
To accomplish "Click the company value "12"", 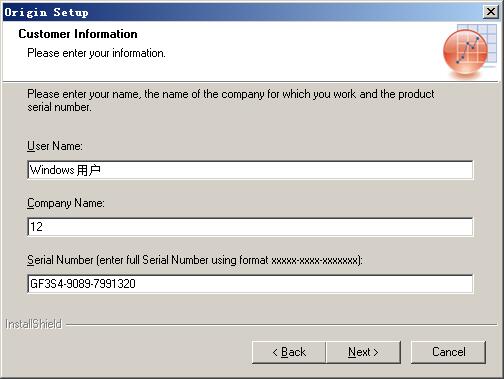I will click(36, 227).
